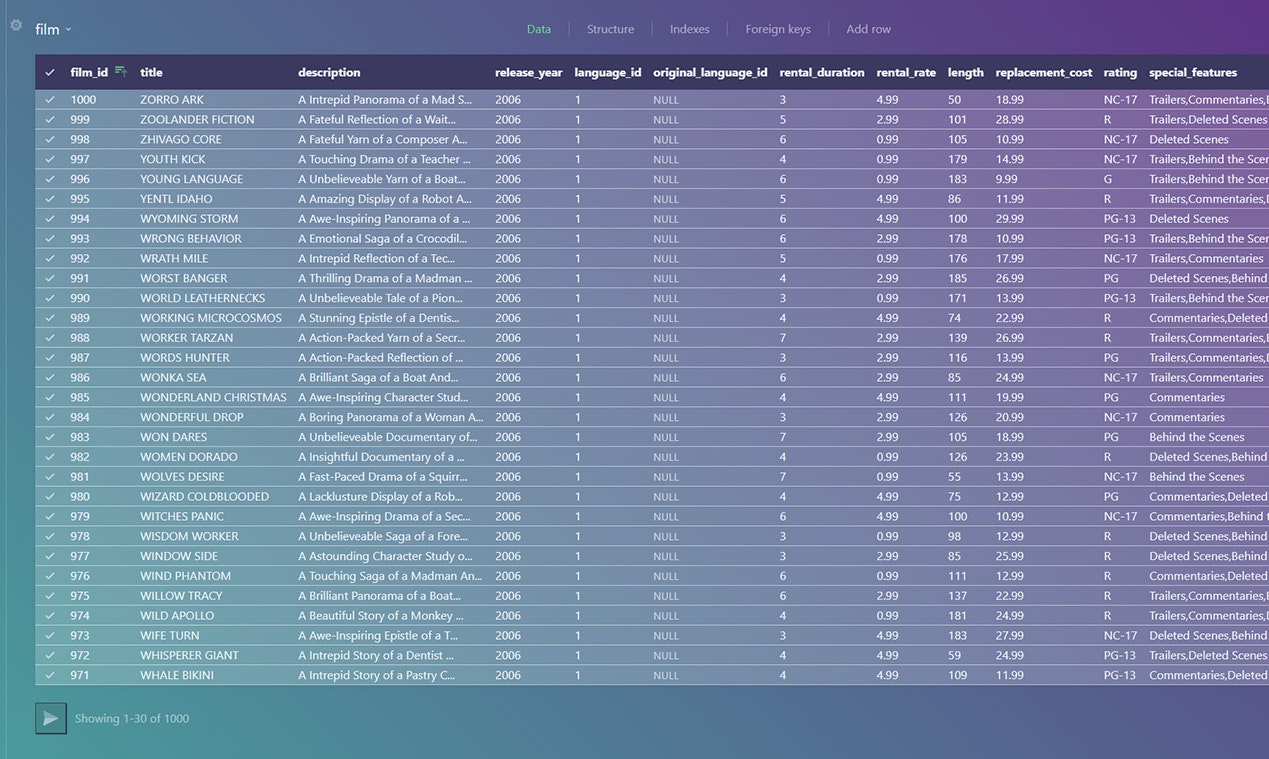Select the ZORRO ARK title cell
This screenshot has width=1269, height=759.
tap(172, 100)
